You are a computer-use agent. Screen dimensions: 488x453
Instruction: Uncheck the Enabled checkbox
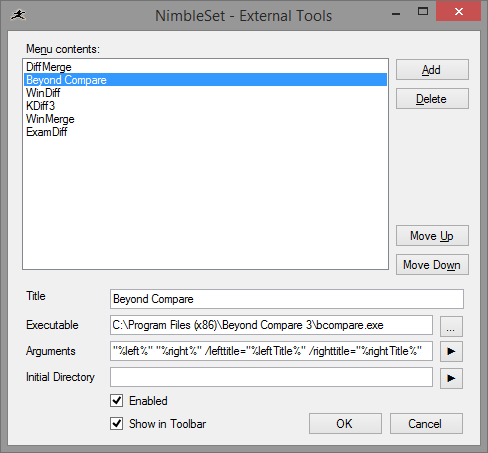[x=116, y=401]
